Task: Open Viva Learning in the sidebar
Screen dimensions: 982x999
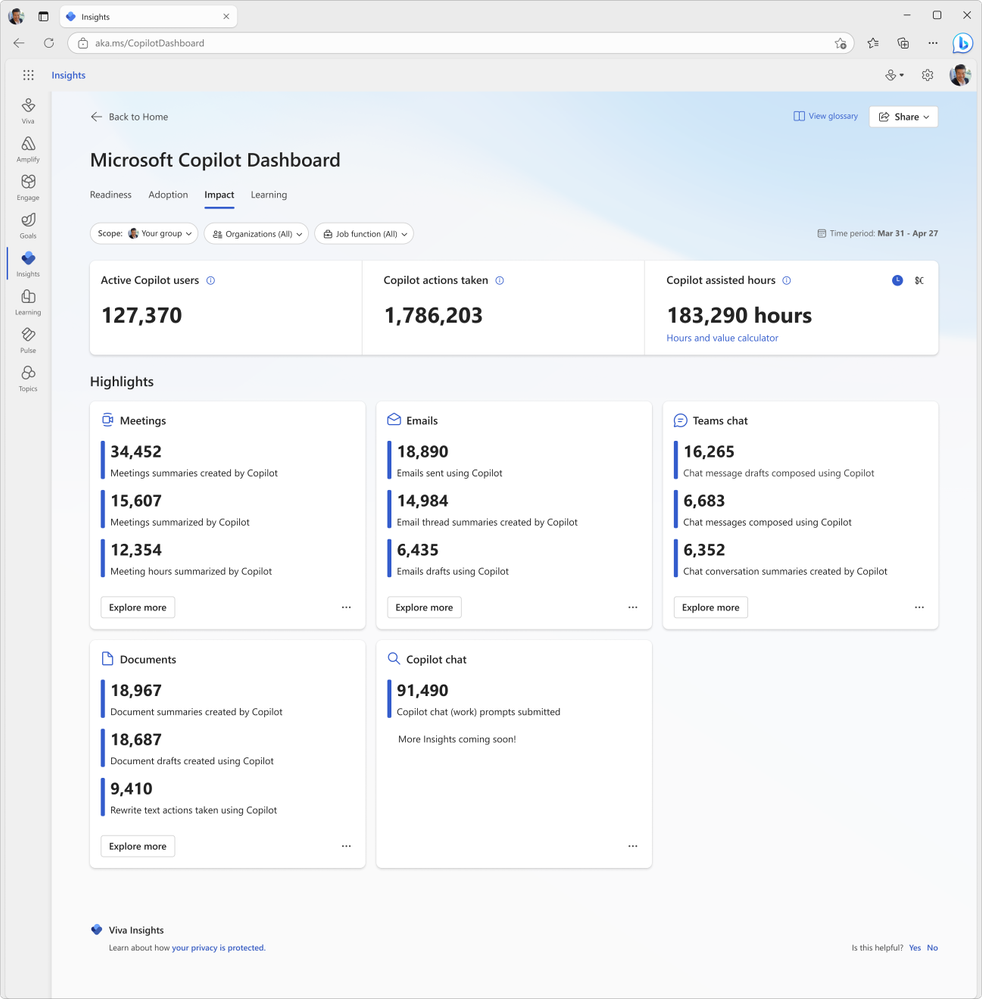Action: 28,302
